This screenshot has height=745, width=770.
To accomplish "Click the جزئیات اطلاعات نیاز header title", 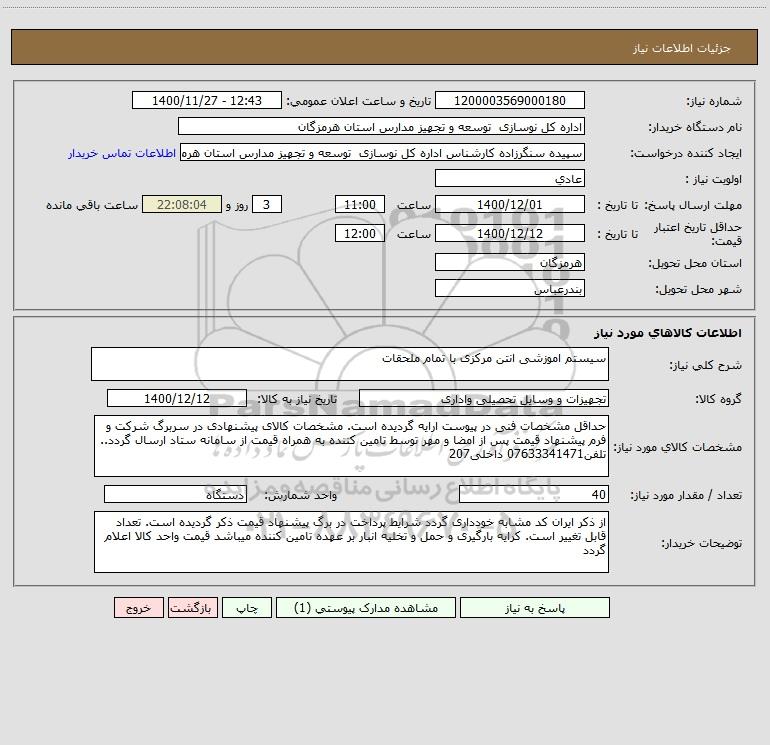I will pos(682,48).
